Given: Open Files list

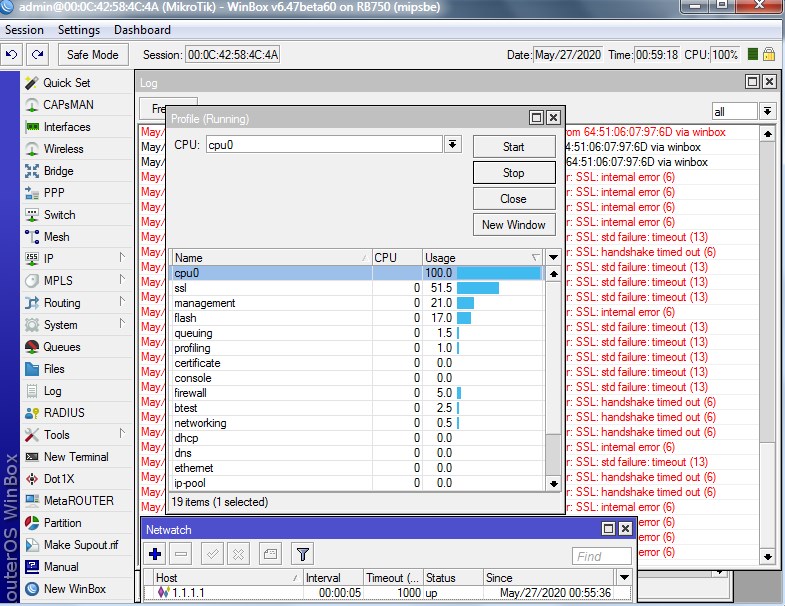Looking at the screenshot, I should (54, 369).
